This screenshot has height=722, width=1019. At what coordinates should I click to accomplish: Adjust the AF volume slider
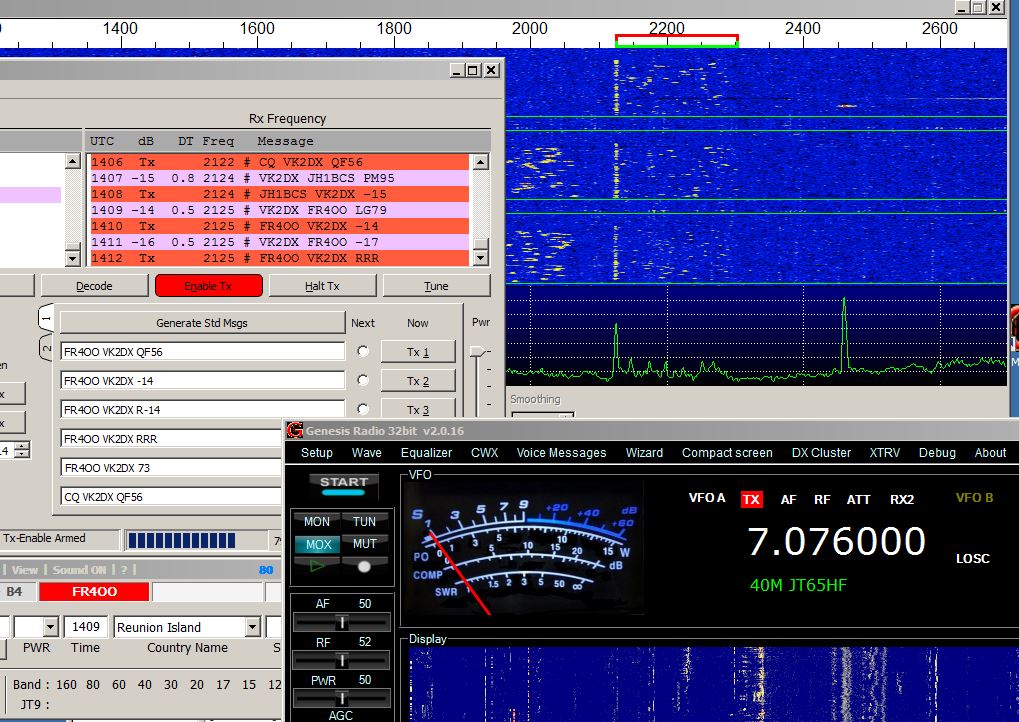[341, 621]
